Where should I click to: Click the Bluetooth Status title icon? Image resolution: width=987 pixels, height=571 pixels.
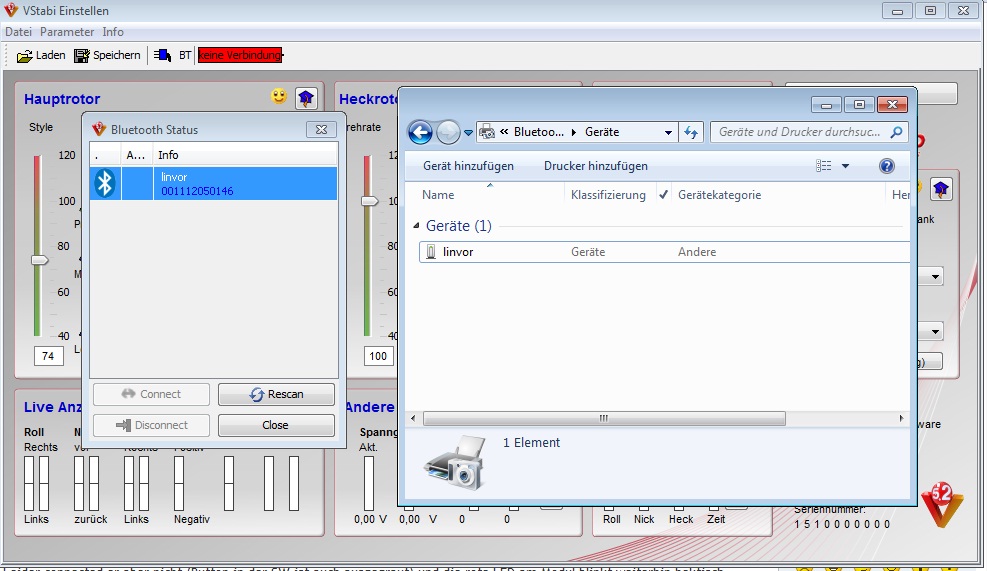click(99, 129)
